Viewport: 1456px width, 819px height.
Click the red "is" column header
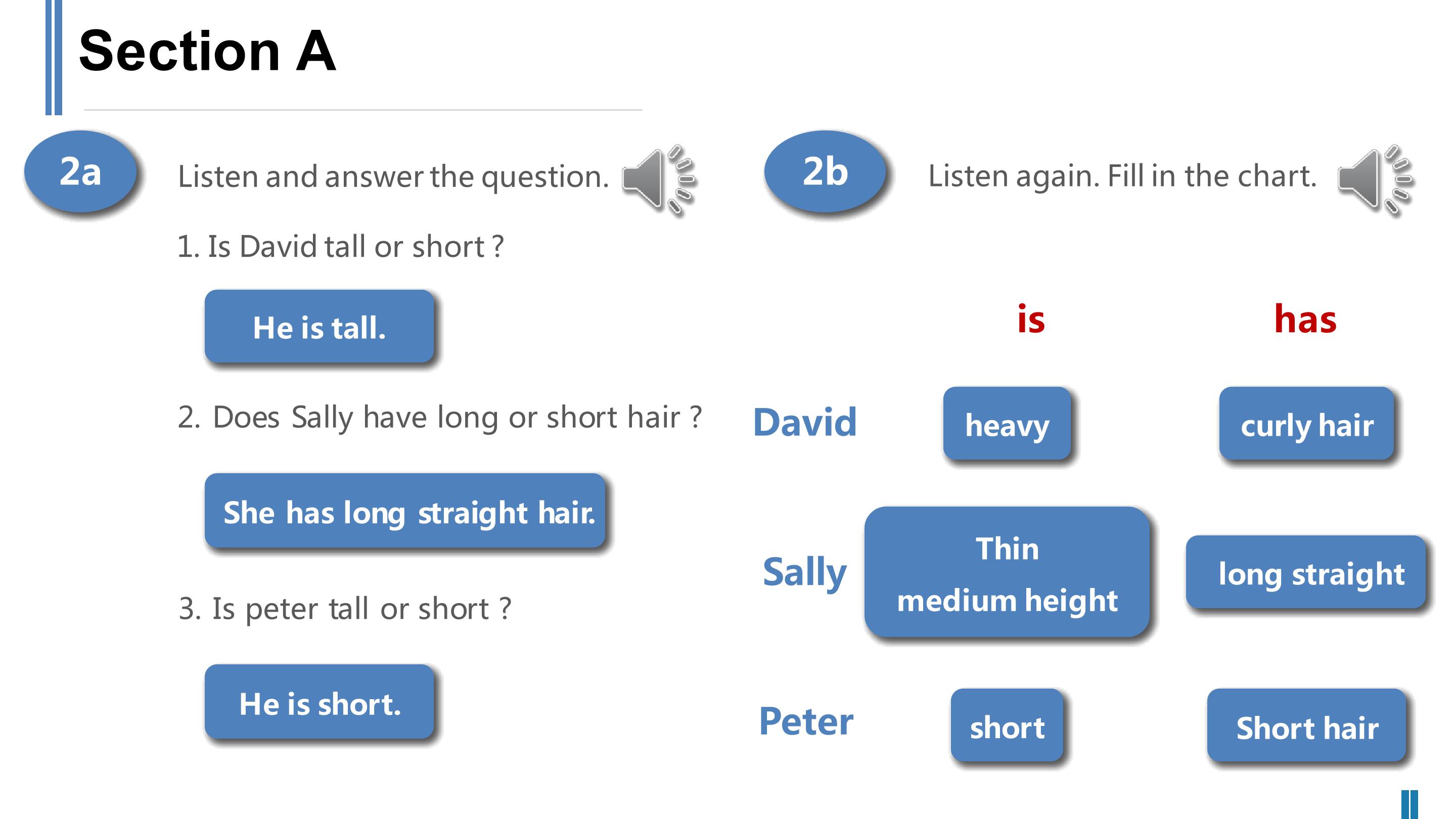point(1030,320)
